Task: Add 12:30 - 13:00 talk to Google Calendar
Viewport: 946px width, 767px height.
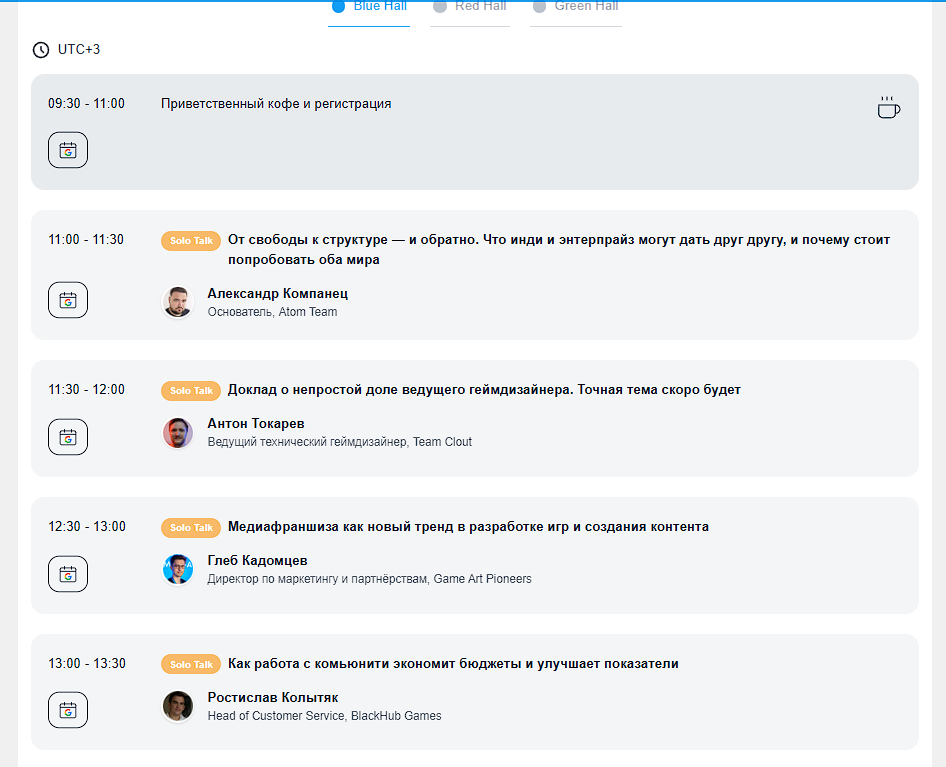Action: (68, 574)
